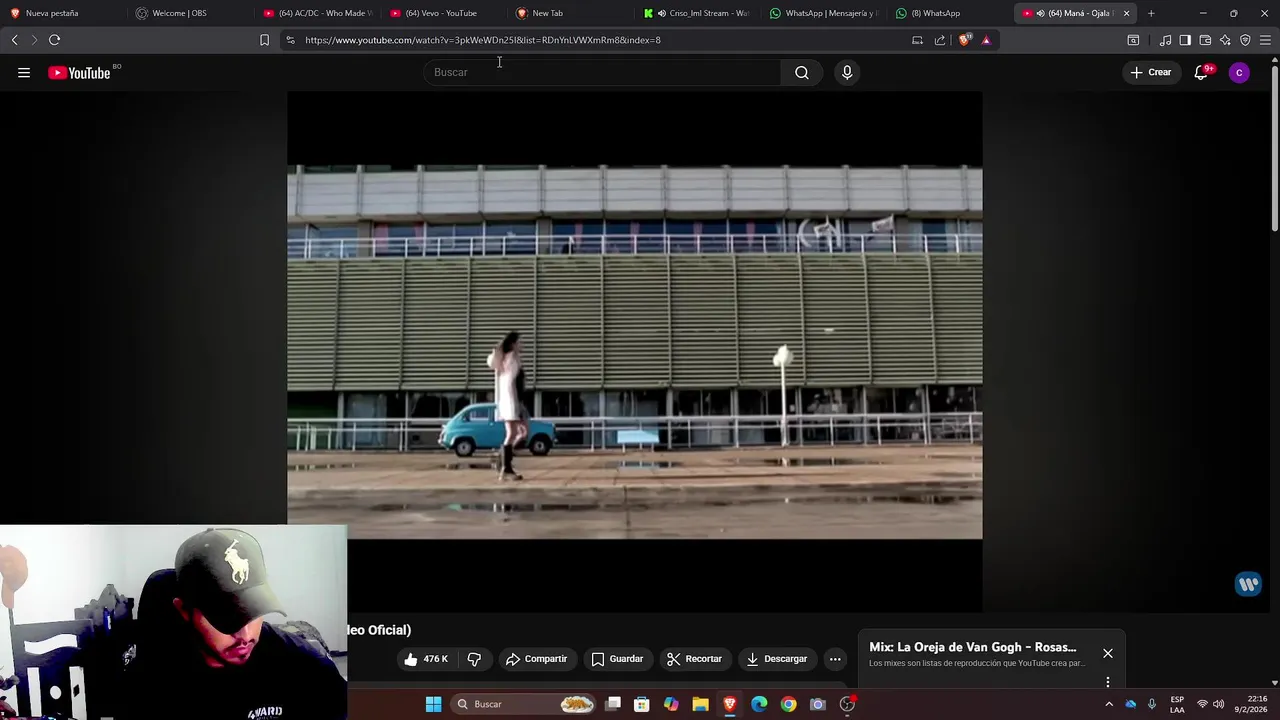This screenshot has height=720, width=1280.
Task: Open YouTube notifications bell
Action: [x=1201, y=72]
